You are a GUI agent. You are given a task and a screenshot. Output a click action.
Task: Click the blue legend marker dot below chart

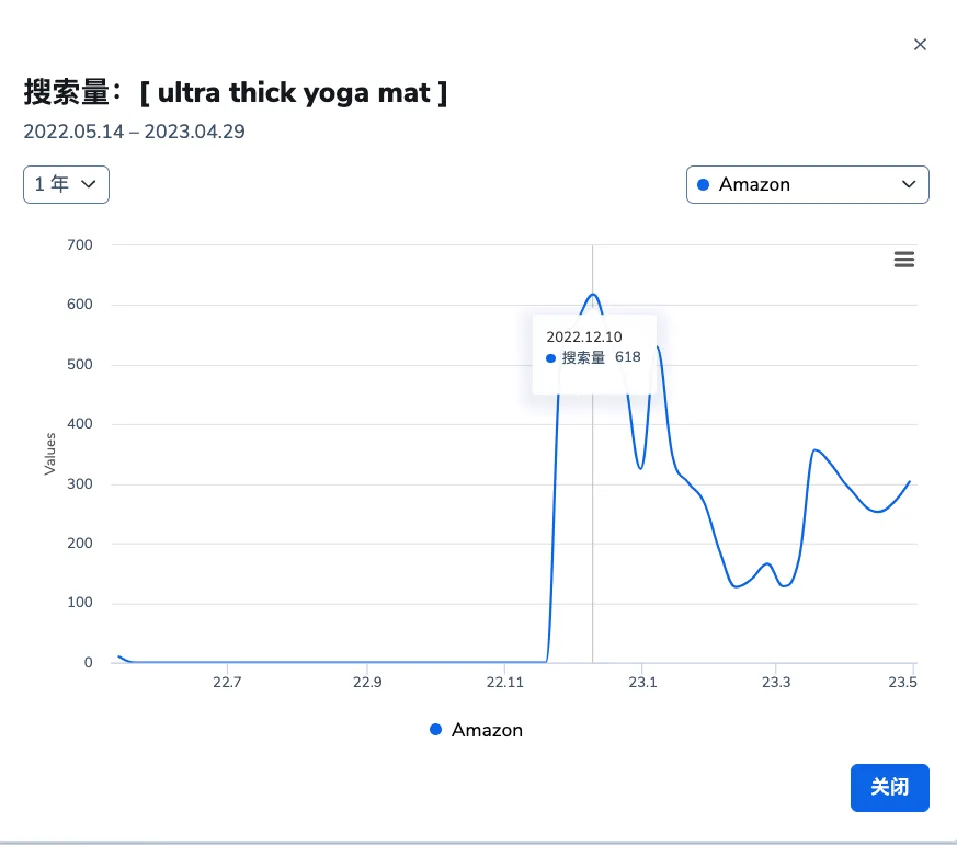436,729
